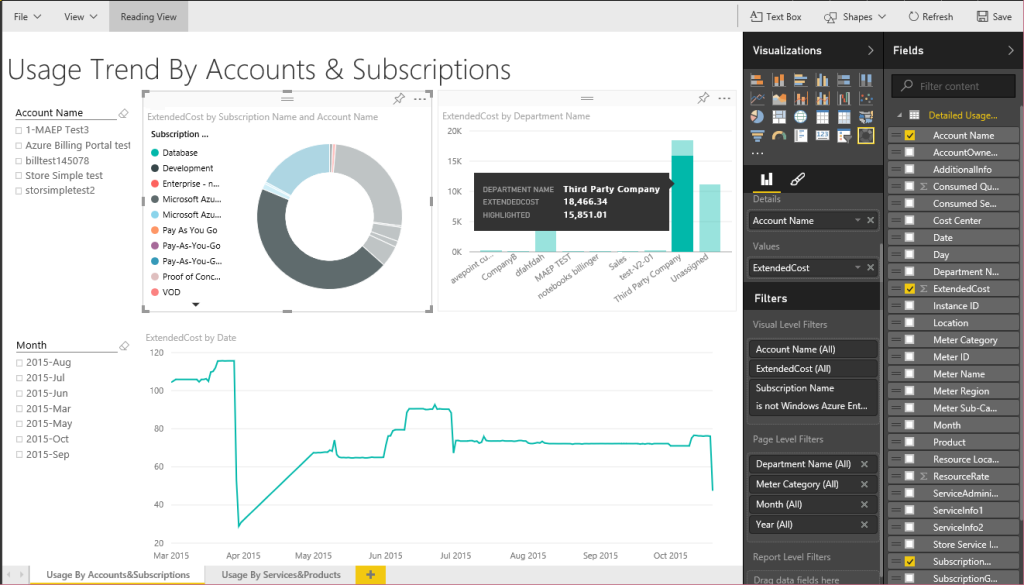Screen dimensions: 1024x585
Task: Pick the gauge visualization icon
Action: (778, 135)
